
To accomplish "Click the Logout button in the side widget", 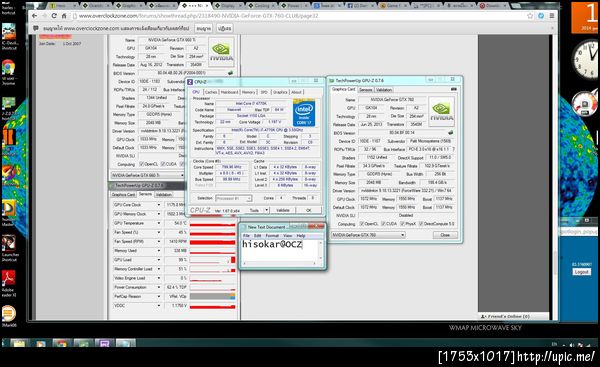I will click(x=581, y=272).
